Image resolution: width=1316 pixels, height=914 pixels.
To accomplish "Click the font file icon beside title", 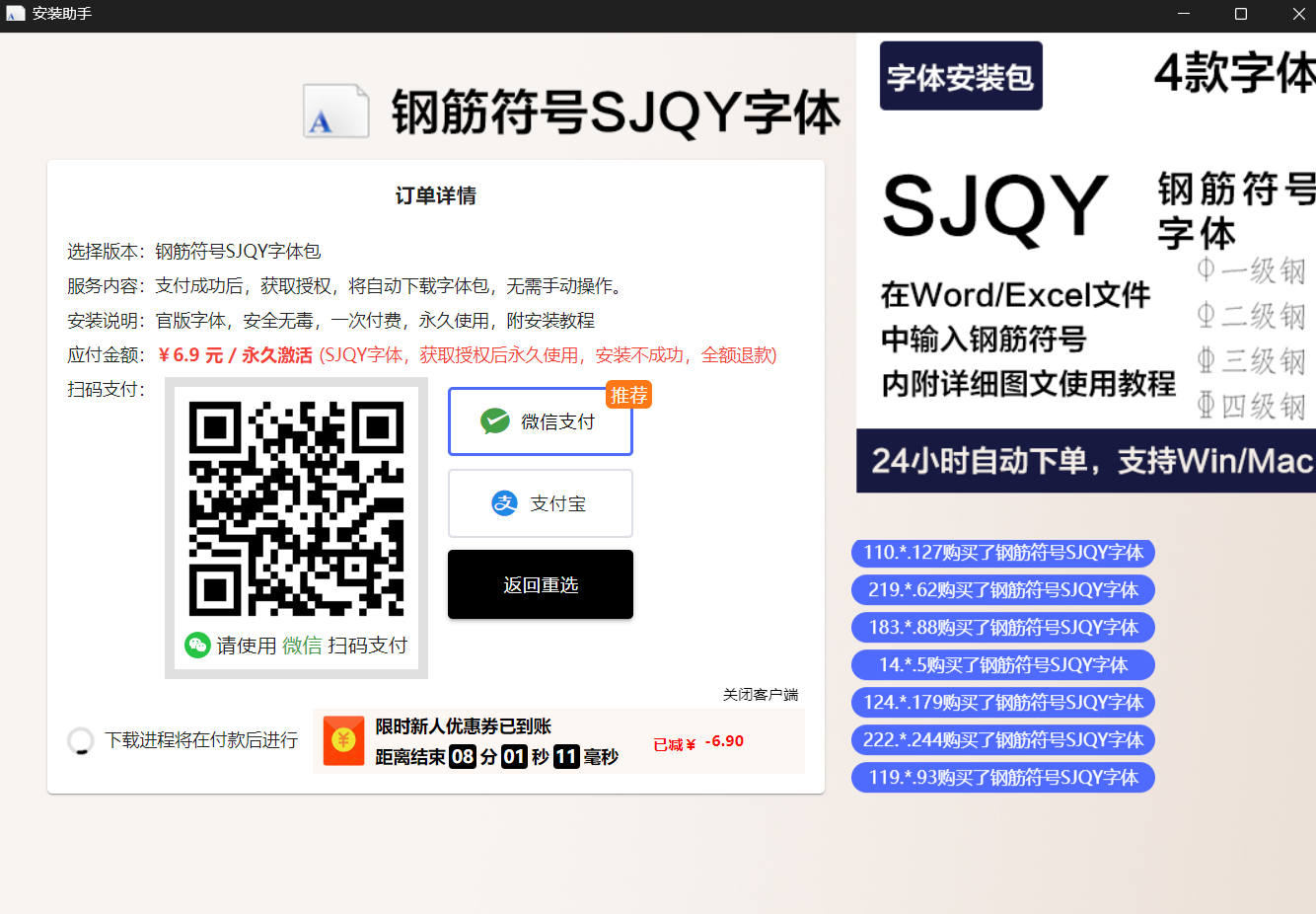I will 336,111.
